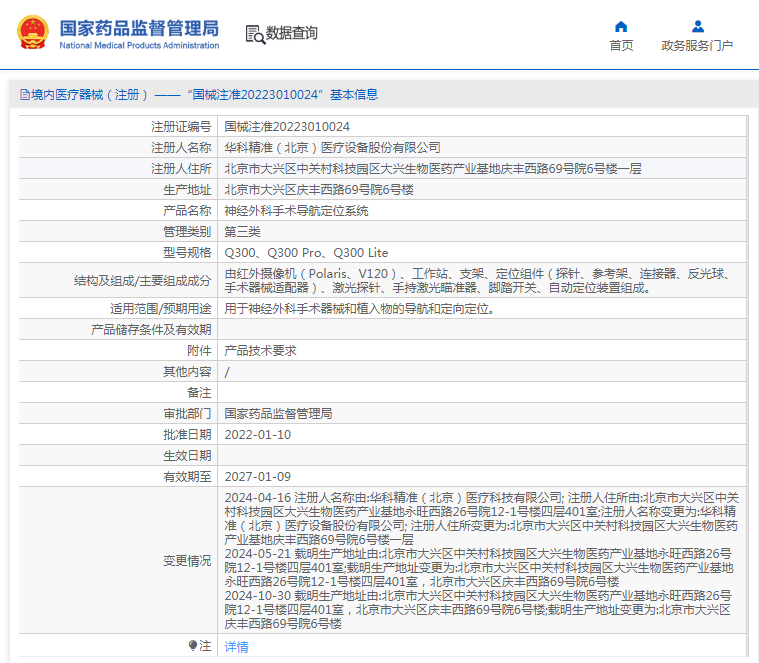Click the 产品储存条件及有效期 label
Viewport: 759px width, 663px height.
151,330
